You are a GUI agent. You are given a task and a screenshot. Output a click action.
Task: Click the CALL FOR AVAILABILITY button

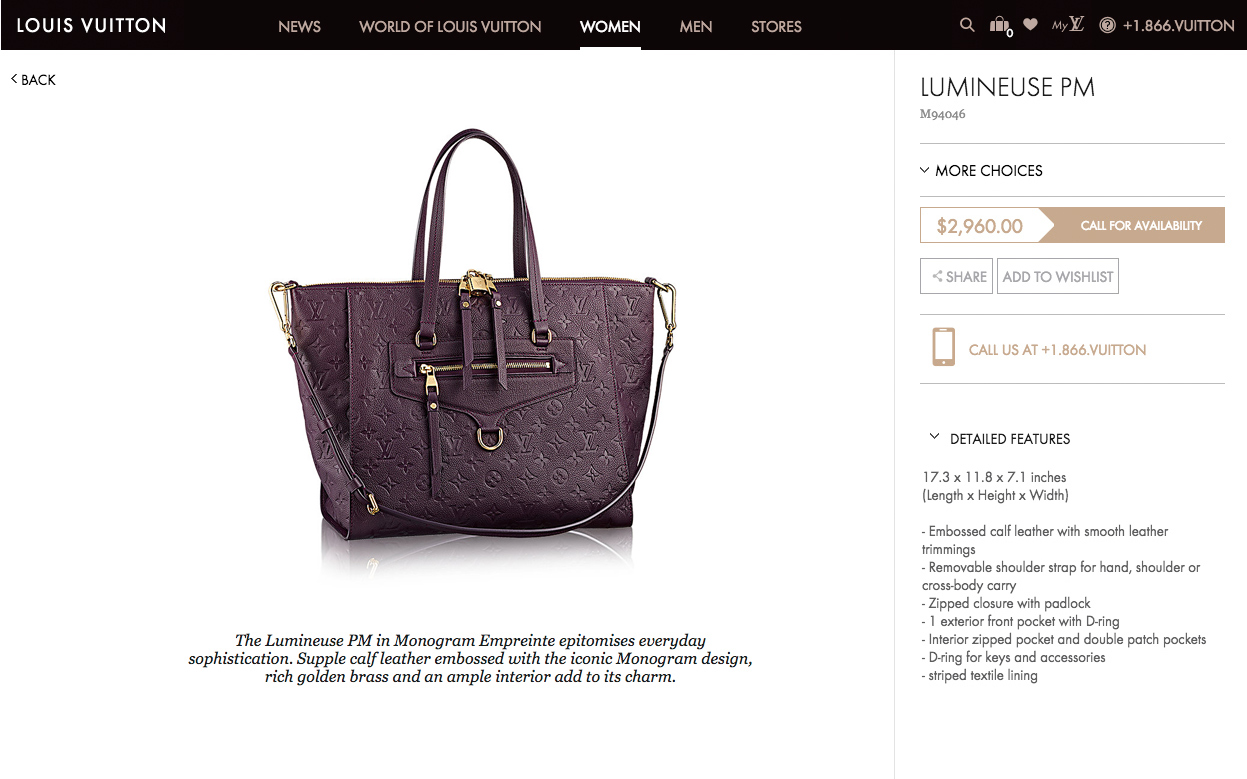tap(1132, 225)
